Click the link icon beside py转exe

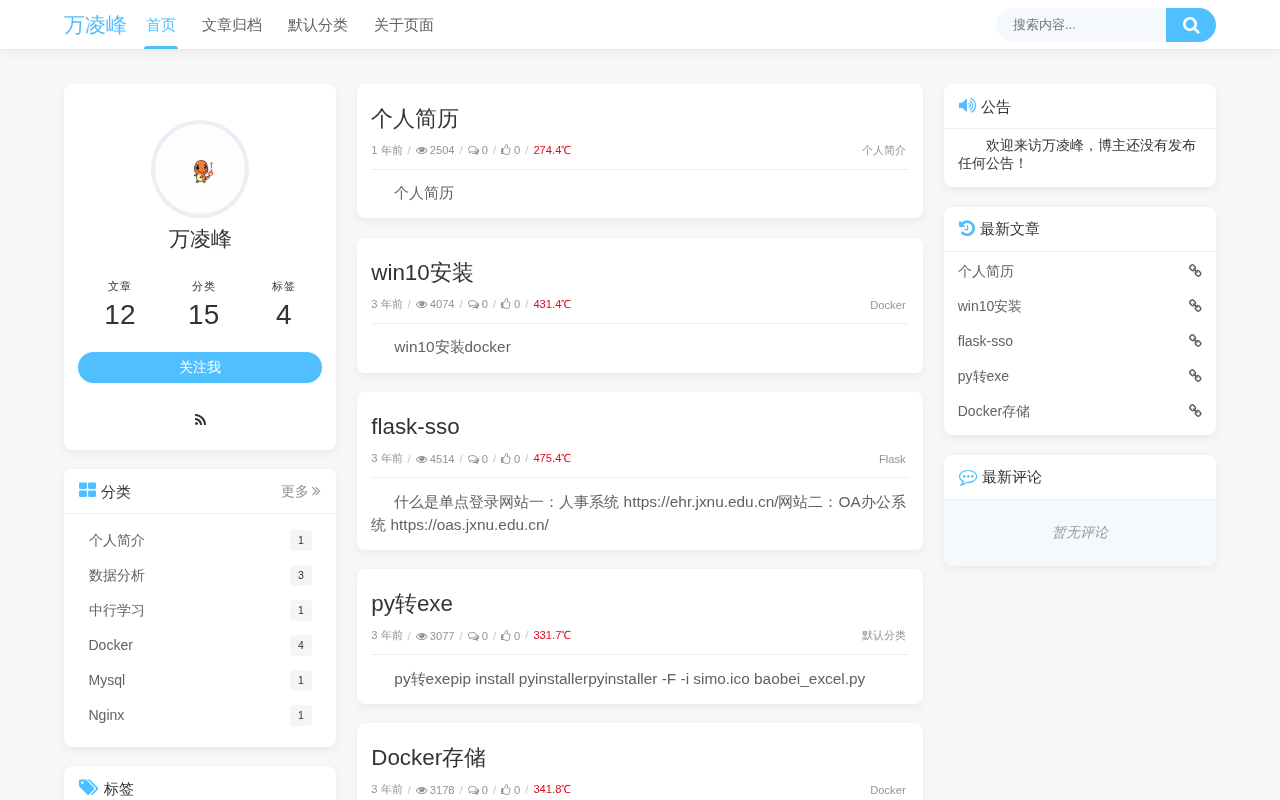coord(1195,376)
